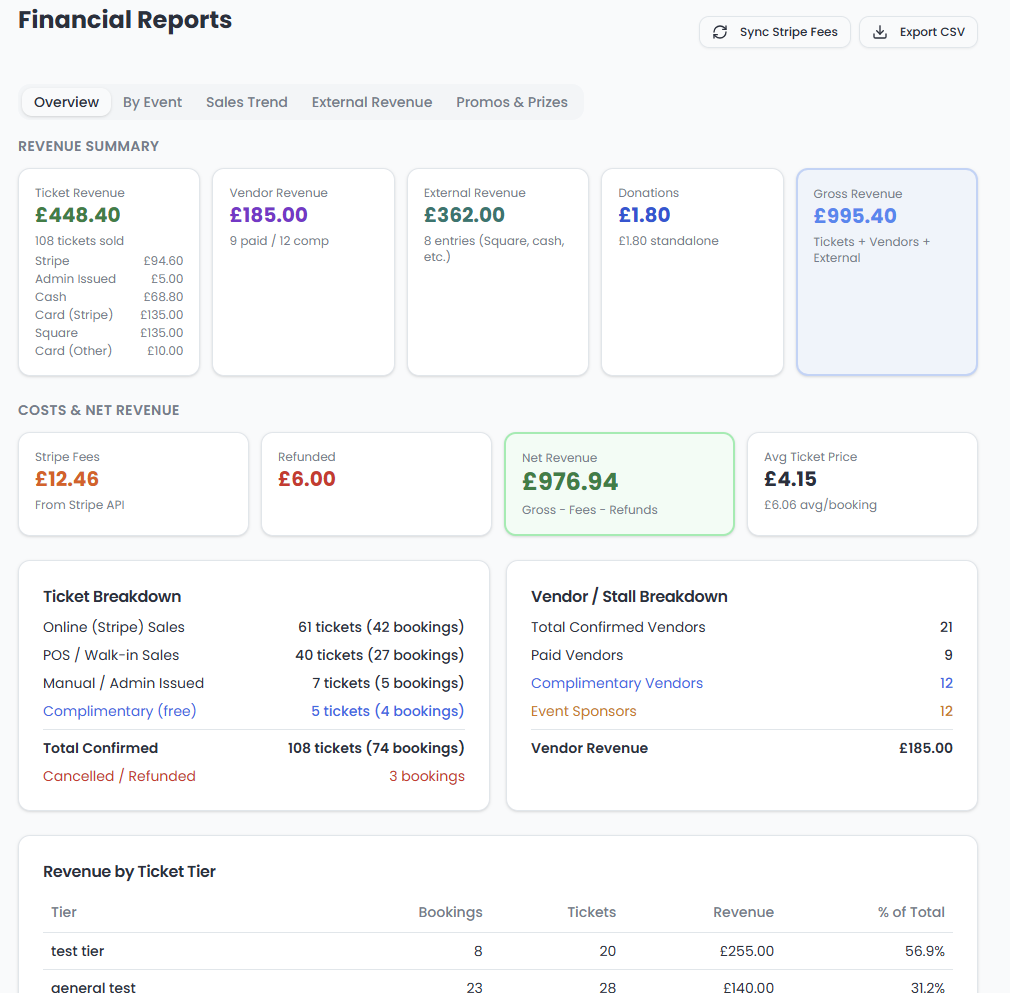Open the Complimentary Vendors link
Image resolution: width=1010 pixels, height=993 pixels.
click(616, 683)
